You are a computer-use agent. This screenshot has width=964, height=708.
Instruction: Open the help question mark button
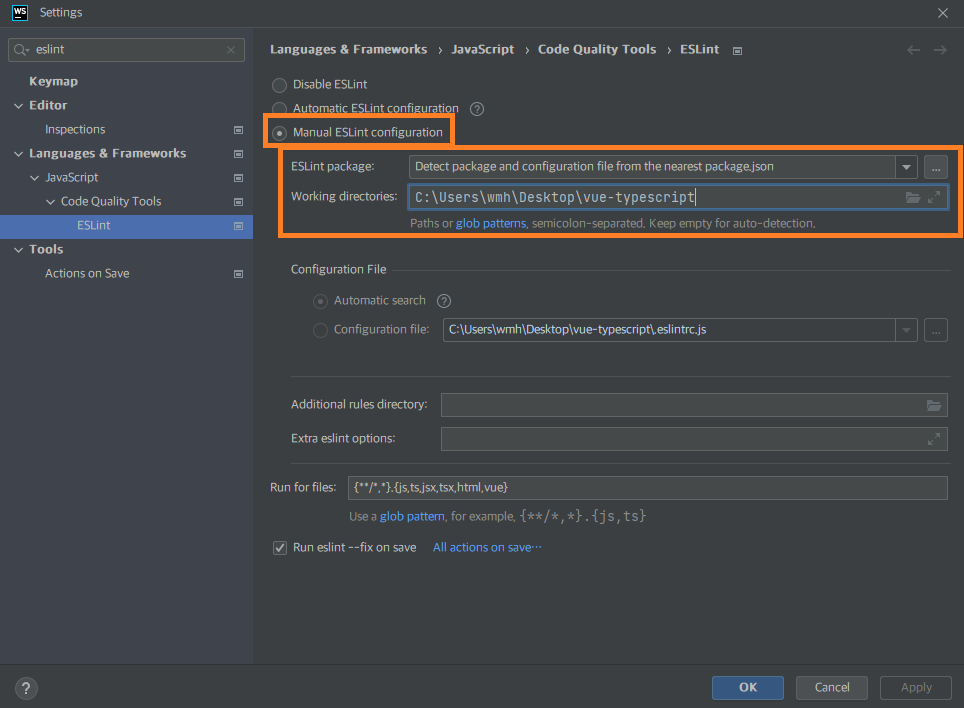click(26, 688)
